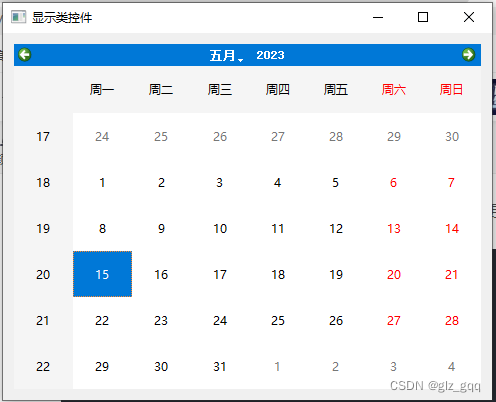The width and height of the screenshot is (496, 402).
Task: Click the 2023 year field
Action: pos(270,55)
